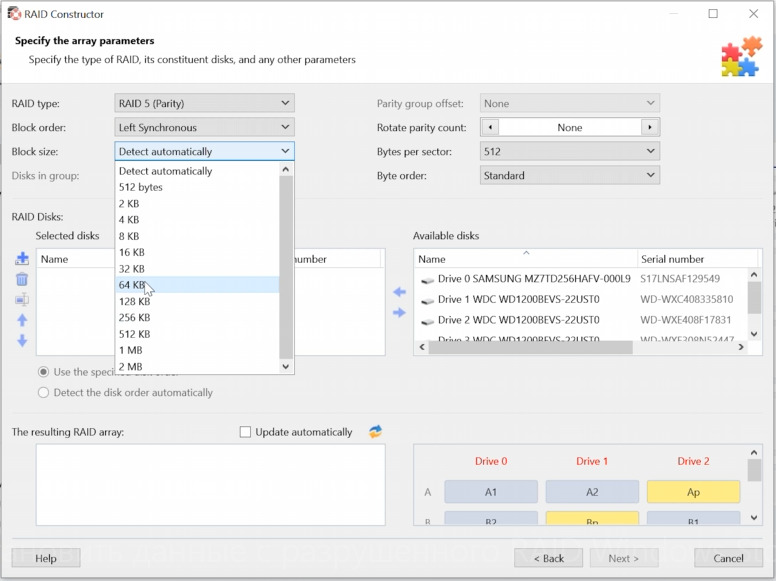Viewport: 776px width, 581px height.
Task: Click Name column header in Selected disks
Action: tap(76, 259)
